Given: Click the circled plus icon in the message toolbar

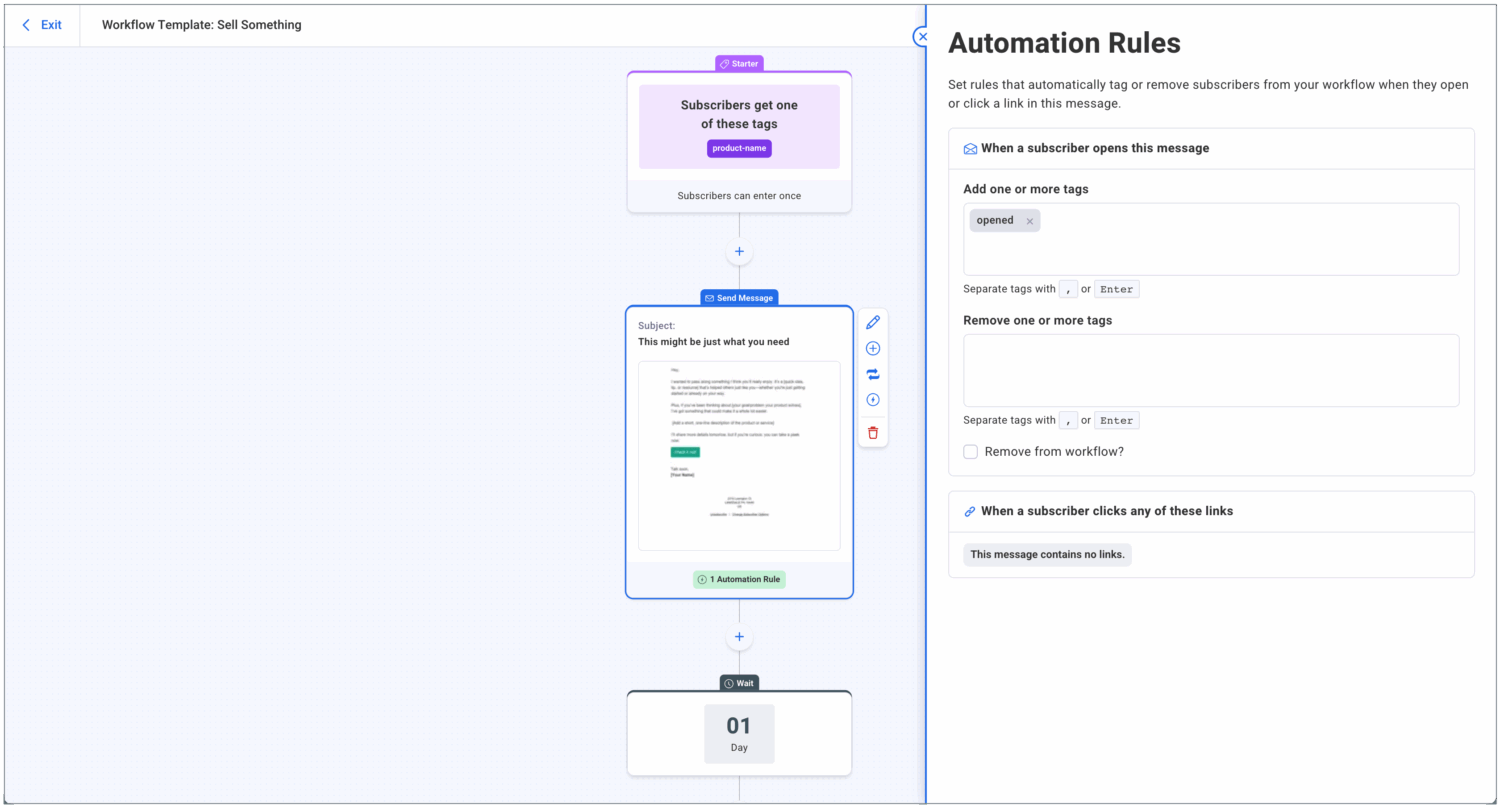Looking at the screenshot, I should coord(873,348).
